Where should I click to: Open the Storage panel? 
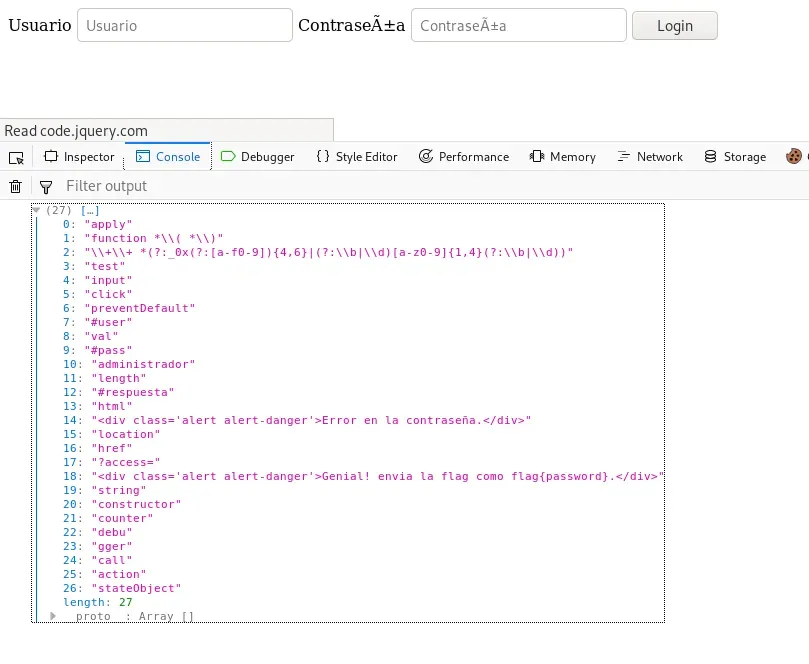(735, 157)
